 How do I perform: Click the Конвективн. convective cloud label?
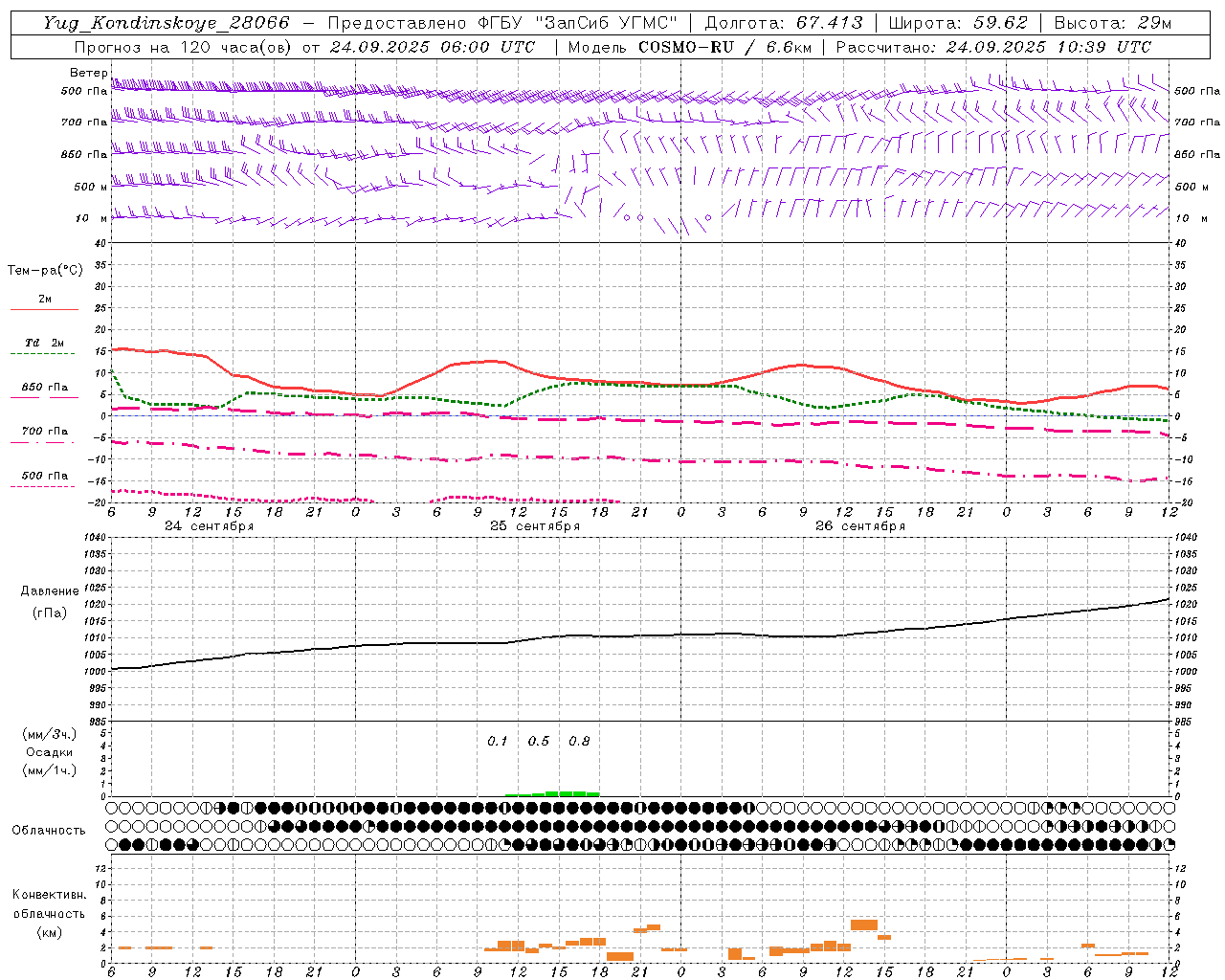coord(49,895)
